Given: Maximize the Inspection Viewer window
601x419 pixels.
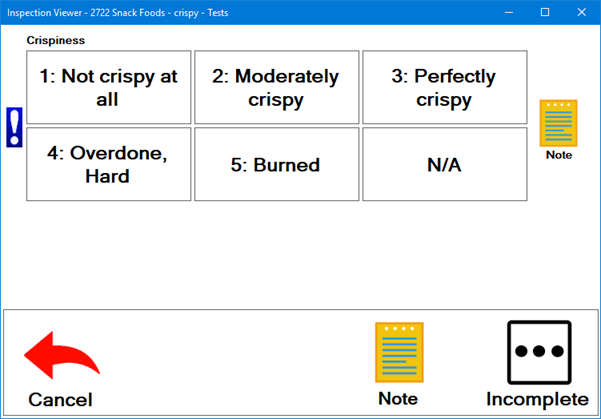Looking at the screenshot, I should pos(545,12).
